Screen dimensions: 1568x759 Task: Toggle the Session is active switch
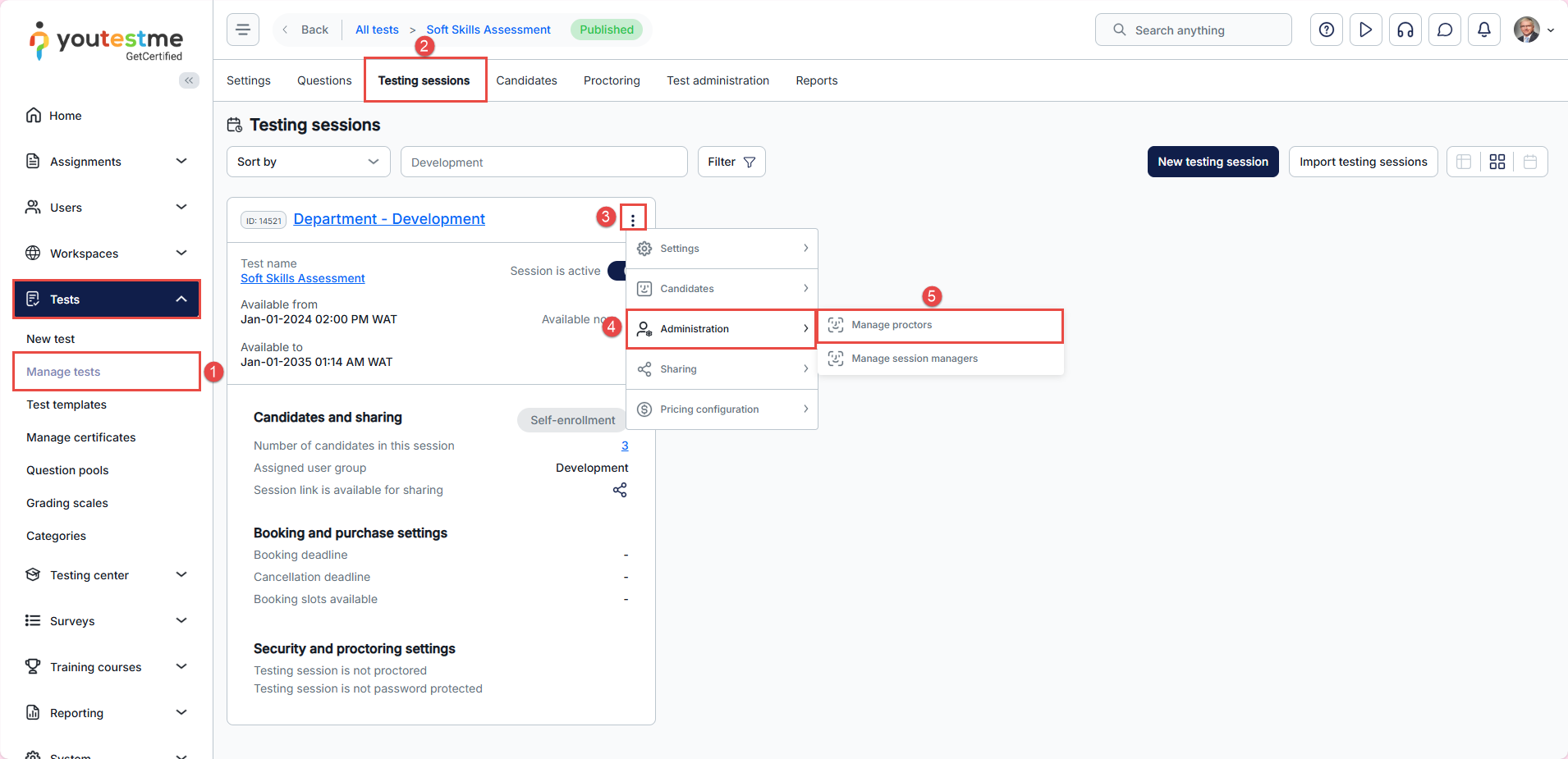tap(617, 271)
